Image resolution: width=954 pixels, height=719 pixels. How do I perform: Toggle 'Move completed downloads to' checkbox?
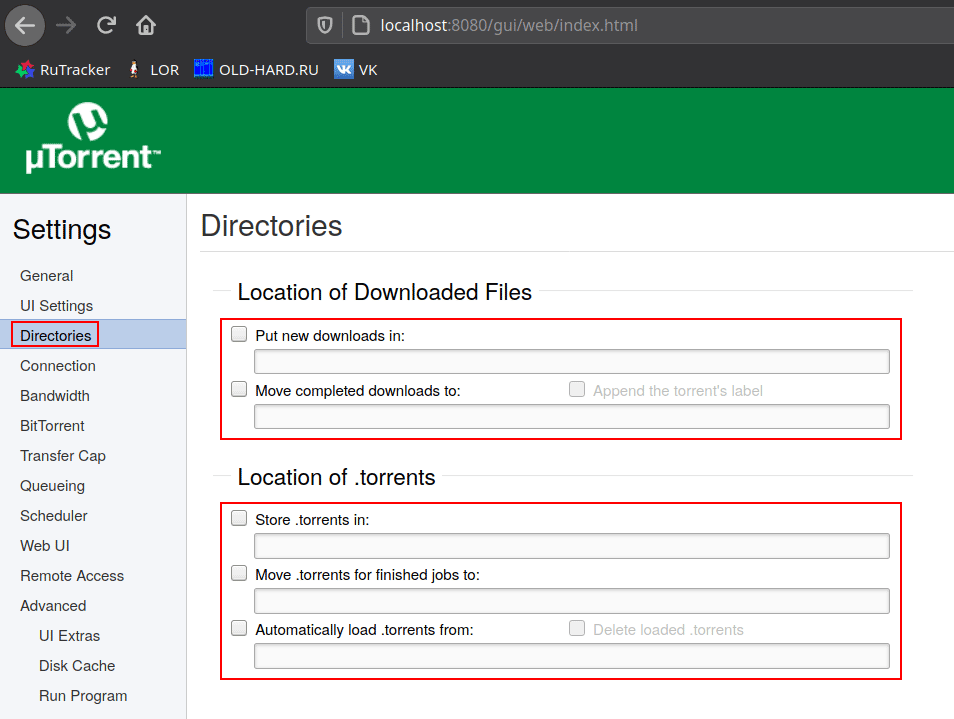[x=239, y=390]
